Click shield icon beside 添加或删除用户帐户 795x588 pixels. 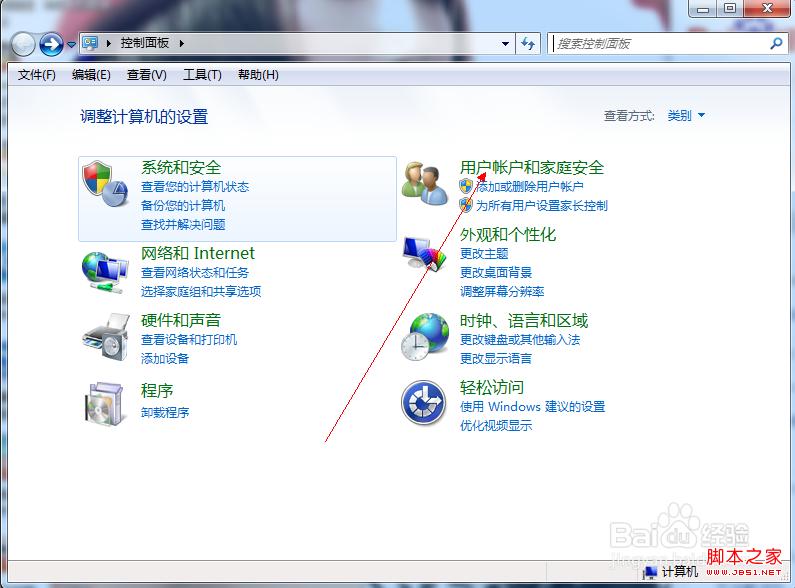click(x=466, y=186)
